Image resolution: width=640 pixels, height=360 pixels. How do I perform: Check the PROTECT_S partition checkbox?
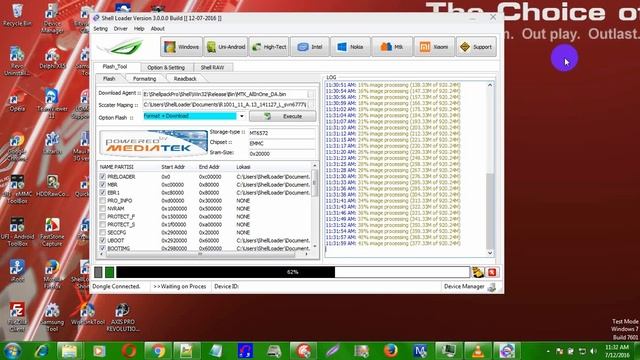(x=102, y=224)
